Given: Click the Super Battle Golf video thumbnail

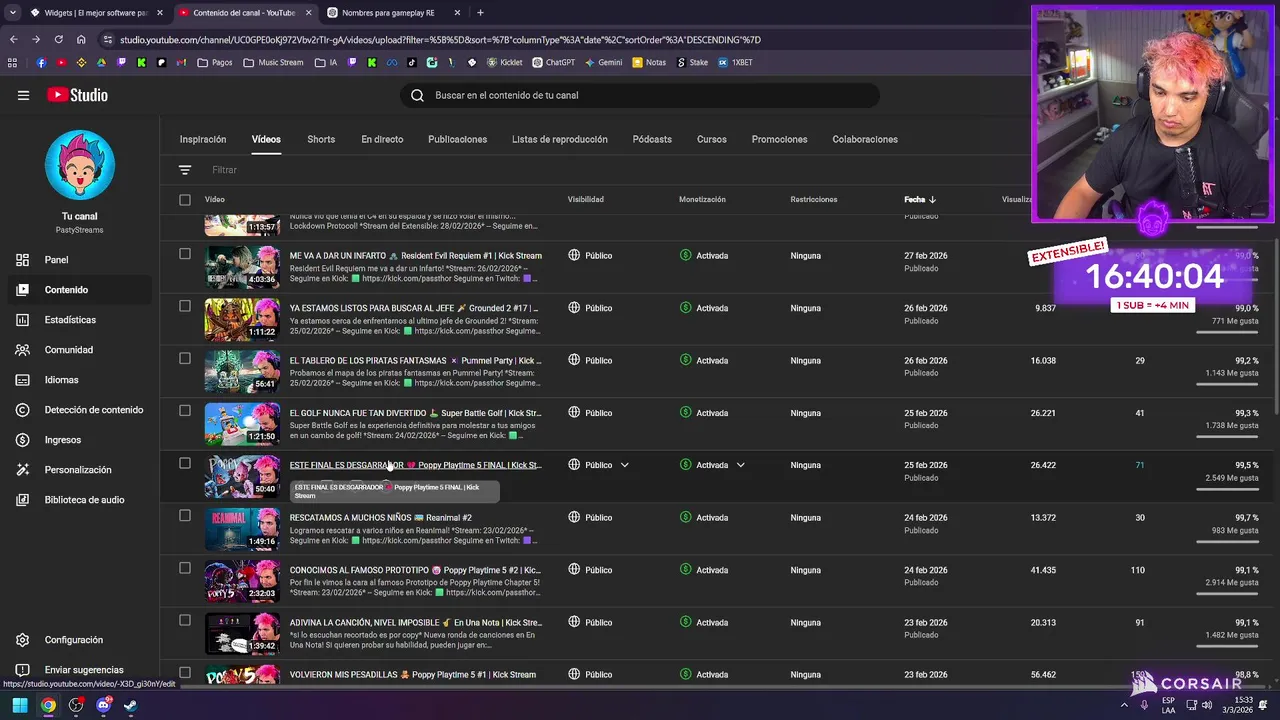Looking at the screenshot, I should 242,424.
